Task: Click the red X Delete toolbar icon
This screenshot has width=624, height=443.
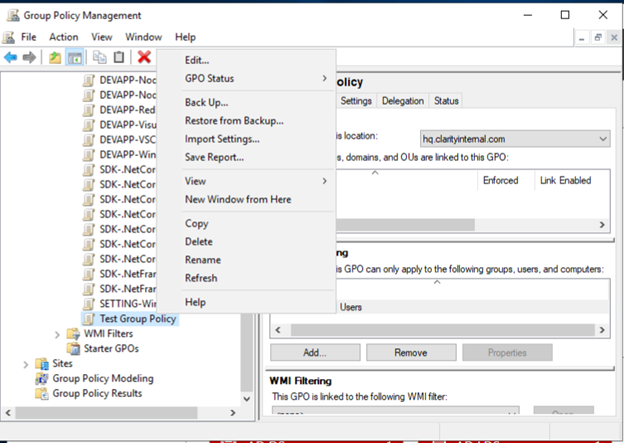Action: [x=144, y=57]
